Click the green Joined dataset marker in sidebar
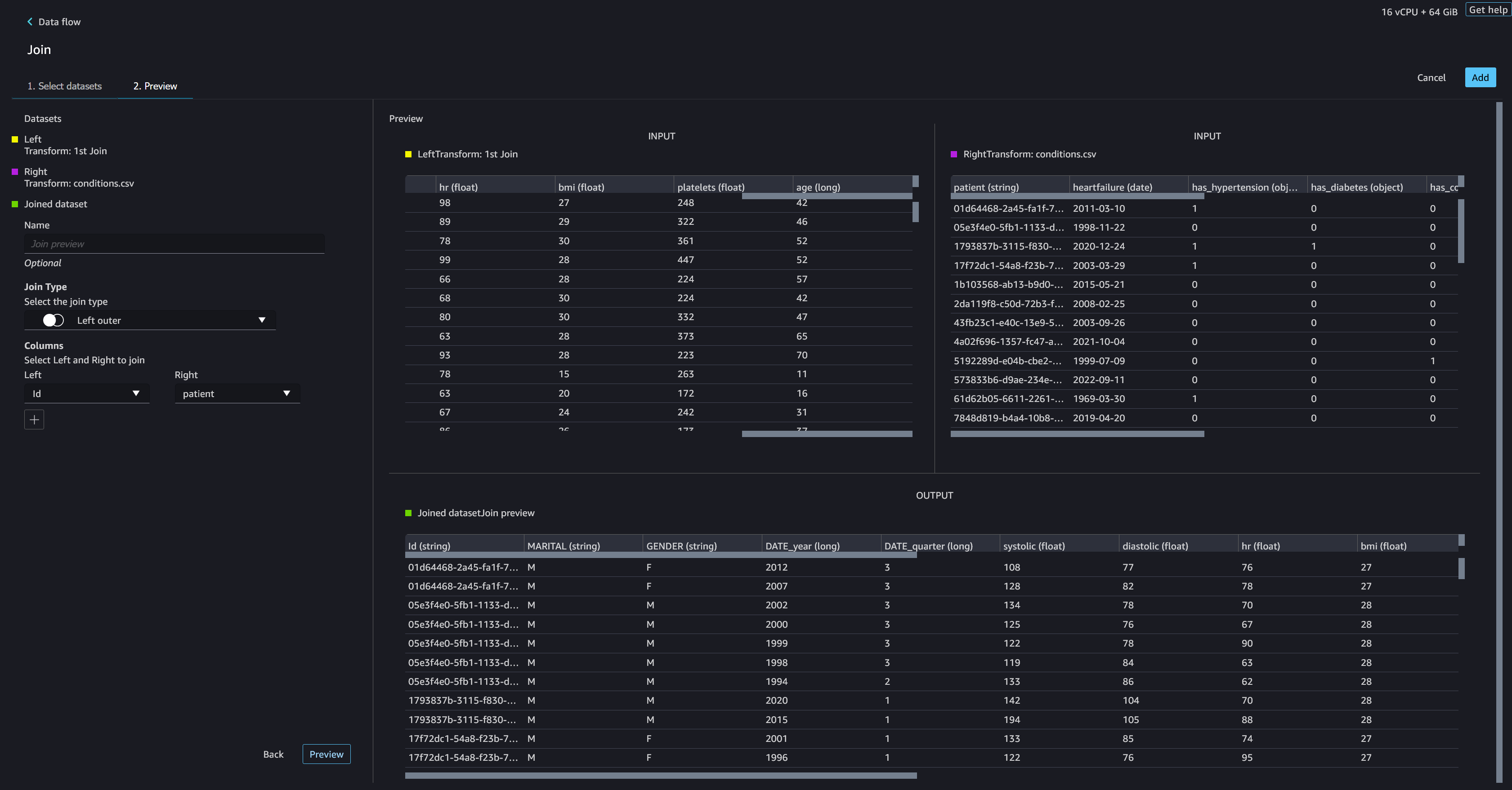 coord(15,204)
